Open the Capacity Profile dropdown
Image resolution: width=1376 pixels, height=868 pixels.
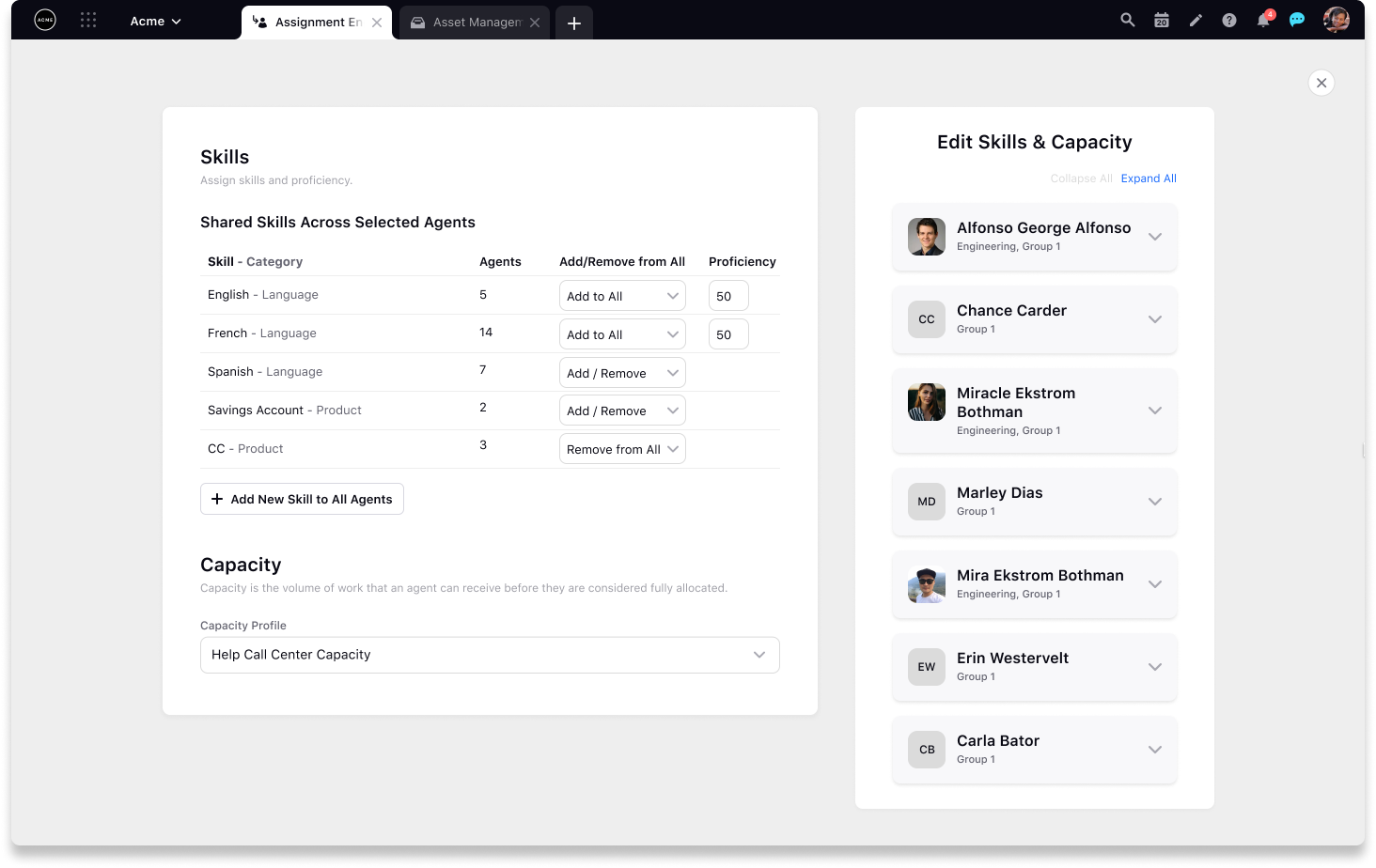click(x=490, y=655)
